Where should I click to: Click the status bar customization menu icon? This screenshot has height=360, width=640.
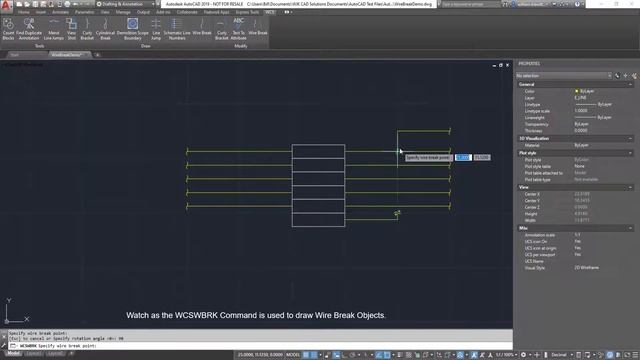click(x=635, y=355)
